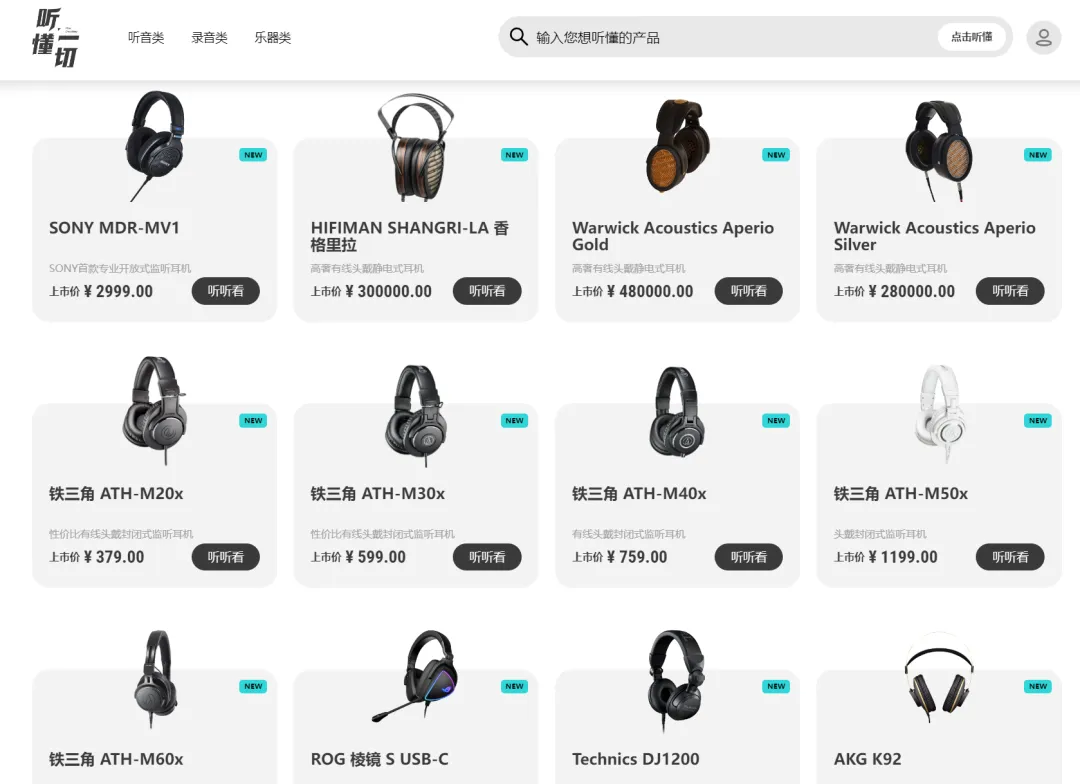The width and height of the screenshot is (1080, 784).
Task: Open the white ATH-M50x headphone image
Action: tap(939, 414)
